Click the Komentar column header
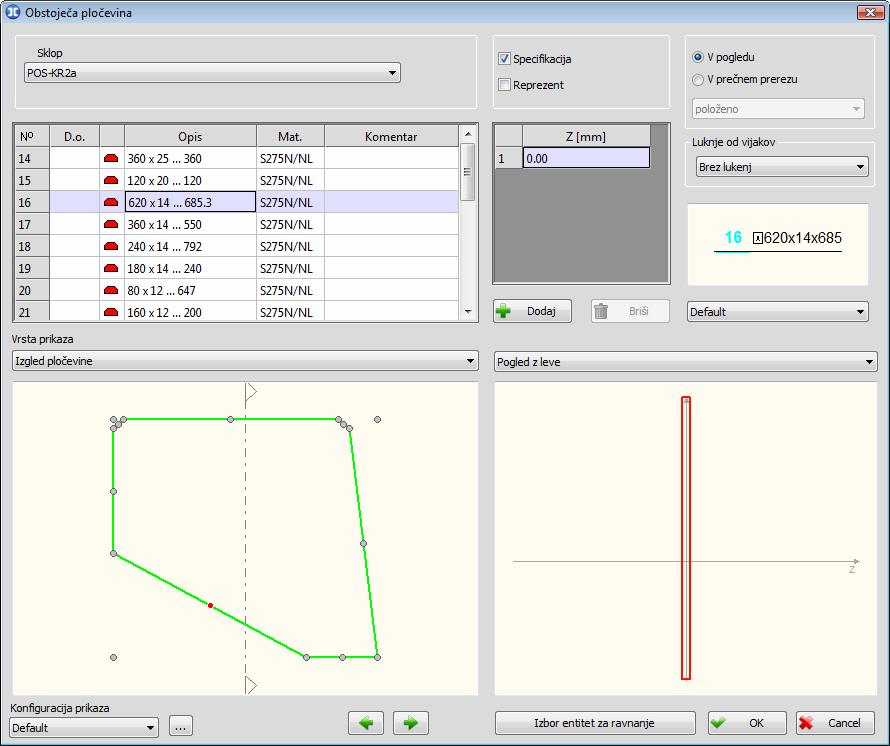 (391, 136)
